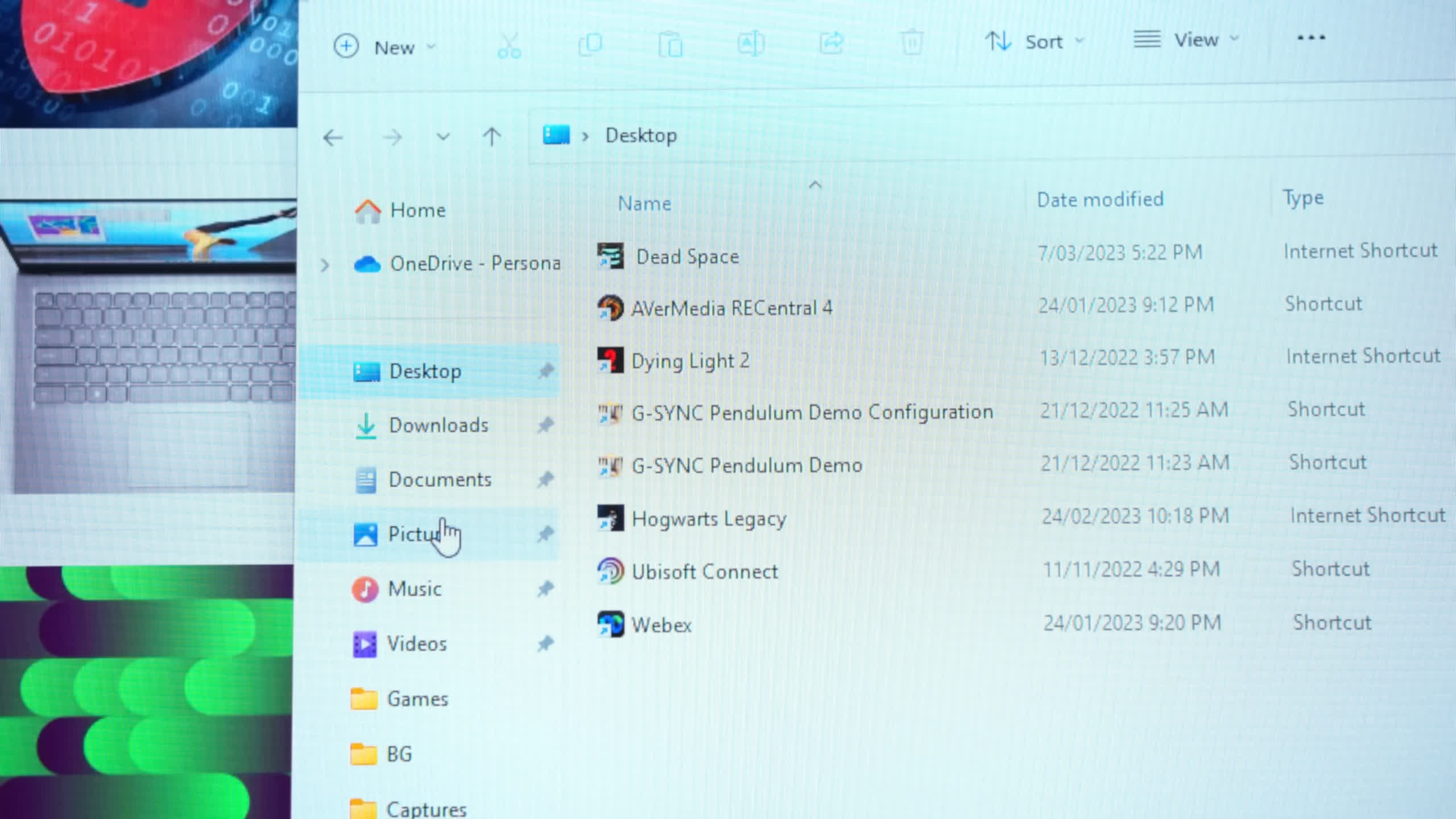Select the file name 'Webex'

point(661,626)
